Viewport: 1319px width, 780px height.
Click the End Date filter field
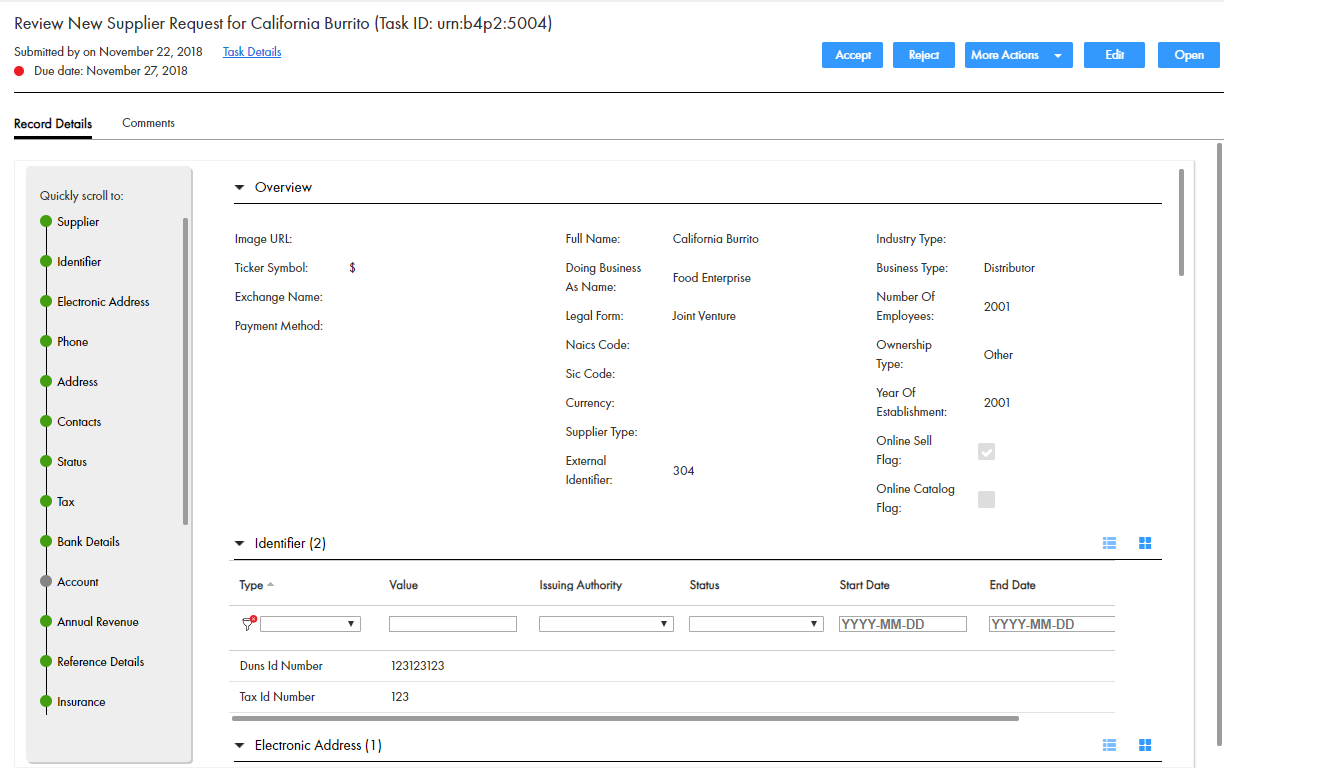pos(1052,624)
